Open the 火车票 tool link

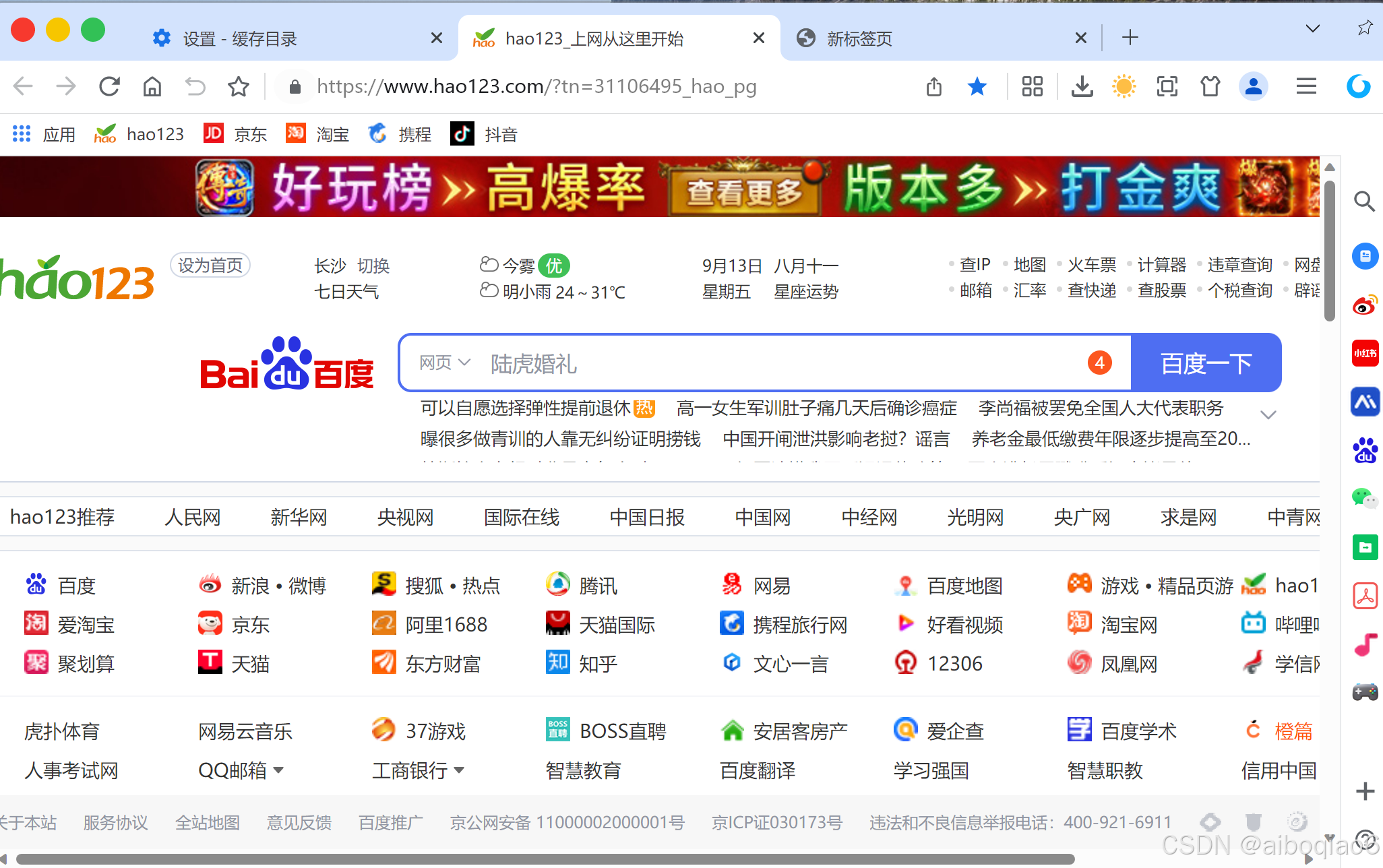pos(1092,265)
